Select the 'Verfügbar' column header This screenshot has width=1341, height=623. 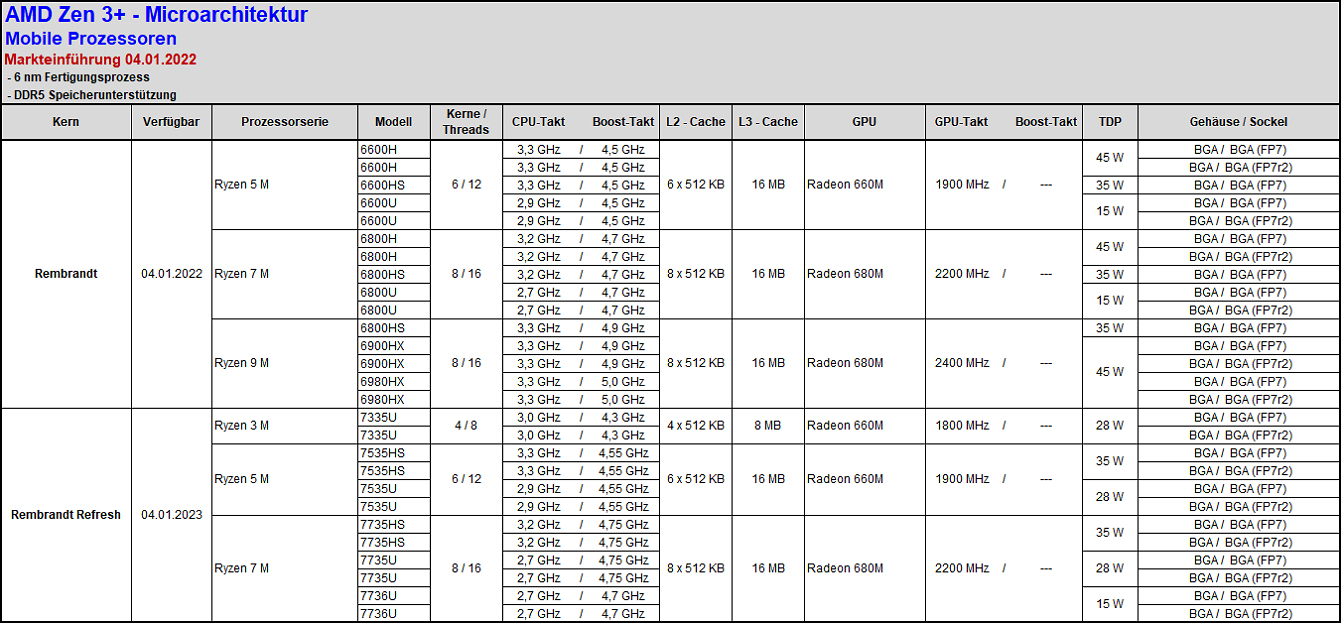pyautogui.click(x=172, y=122)
